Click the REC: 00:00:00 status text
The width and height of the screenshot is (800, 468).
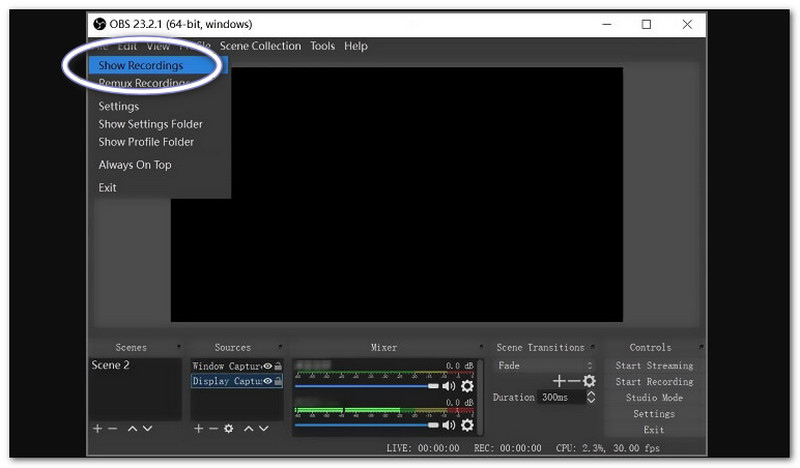[x=508, y=448]
